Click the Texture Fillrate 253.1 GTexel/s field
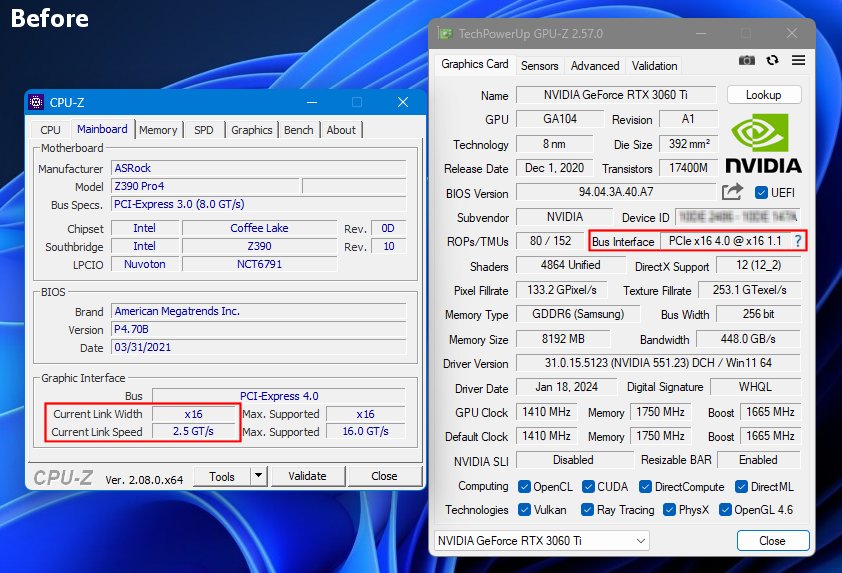842x573 pixels. click(x=749, y=289)
